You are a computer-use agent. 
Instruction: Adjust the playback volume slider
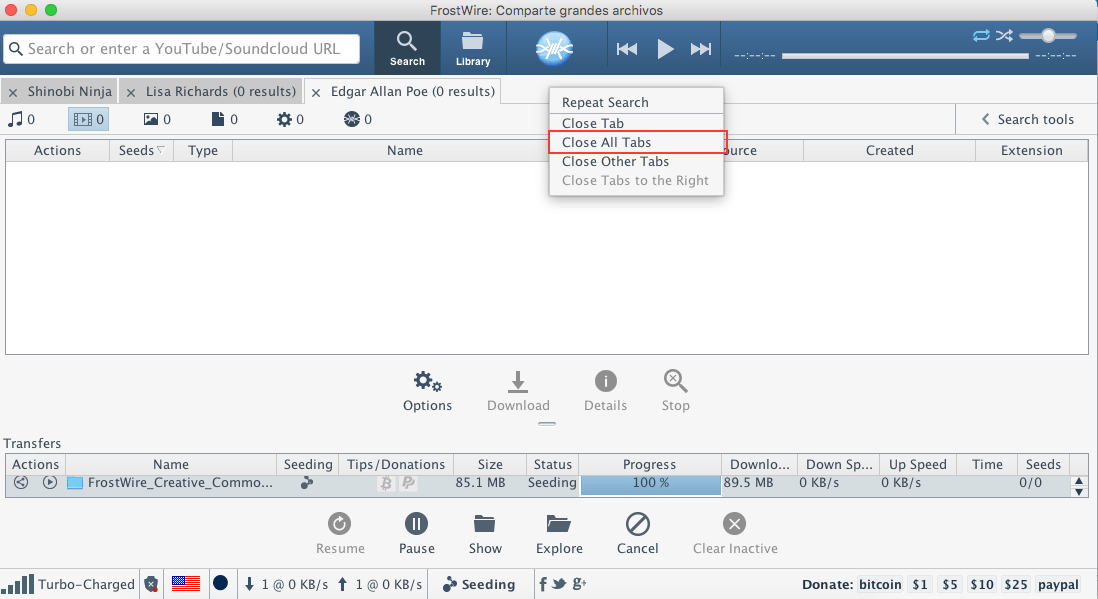[1046, 35]
